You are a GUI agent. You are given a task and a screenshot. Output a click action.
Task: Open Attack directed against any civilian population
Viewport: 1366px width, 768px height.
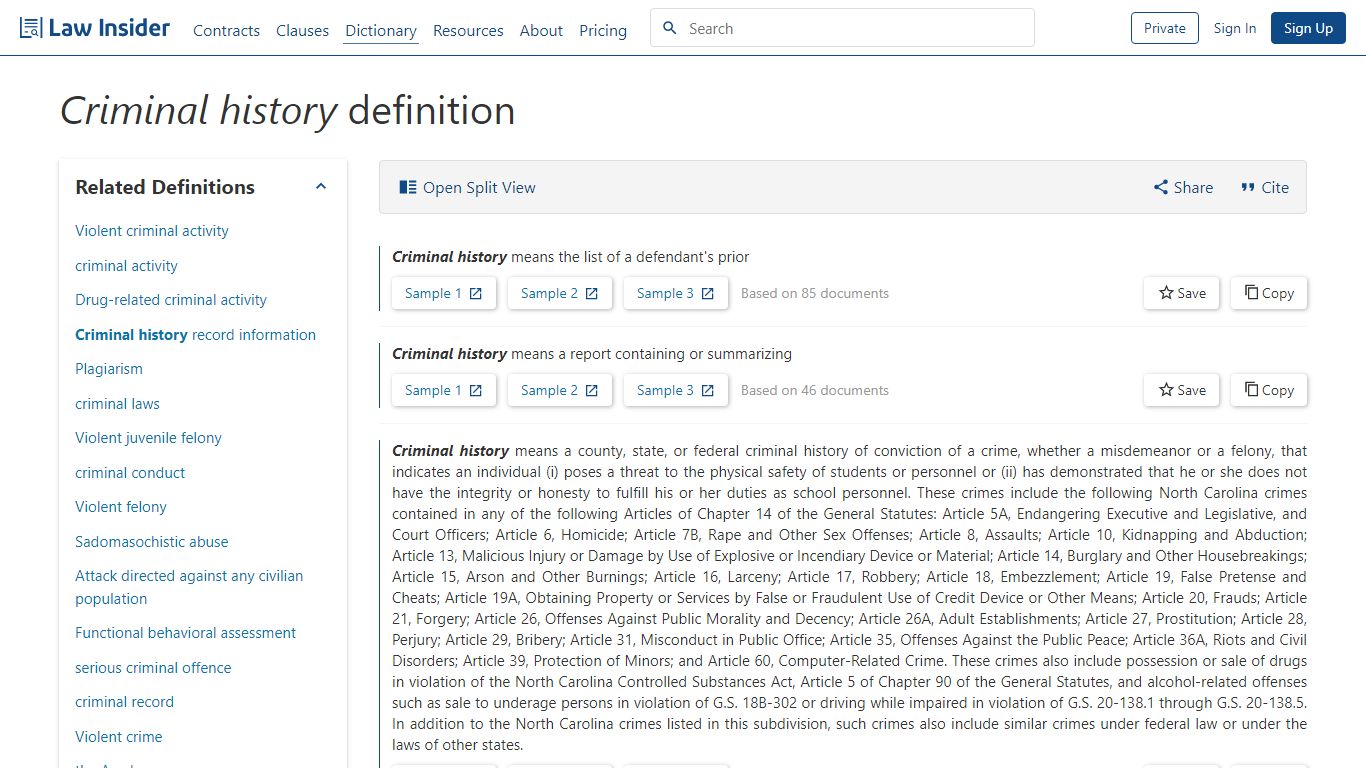pos(189,587)
